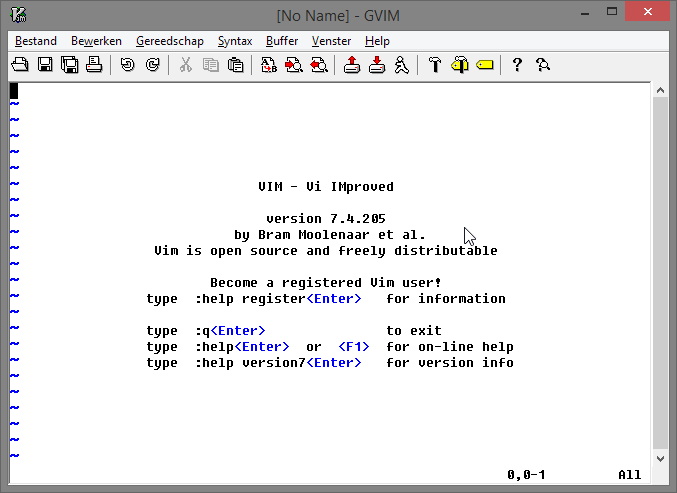Viewport: 677px width, 493px height.
Task: Click cursor position '0,0-1' in status line
Action: coord(526,475)
